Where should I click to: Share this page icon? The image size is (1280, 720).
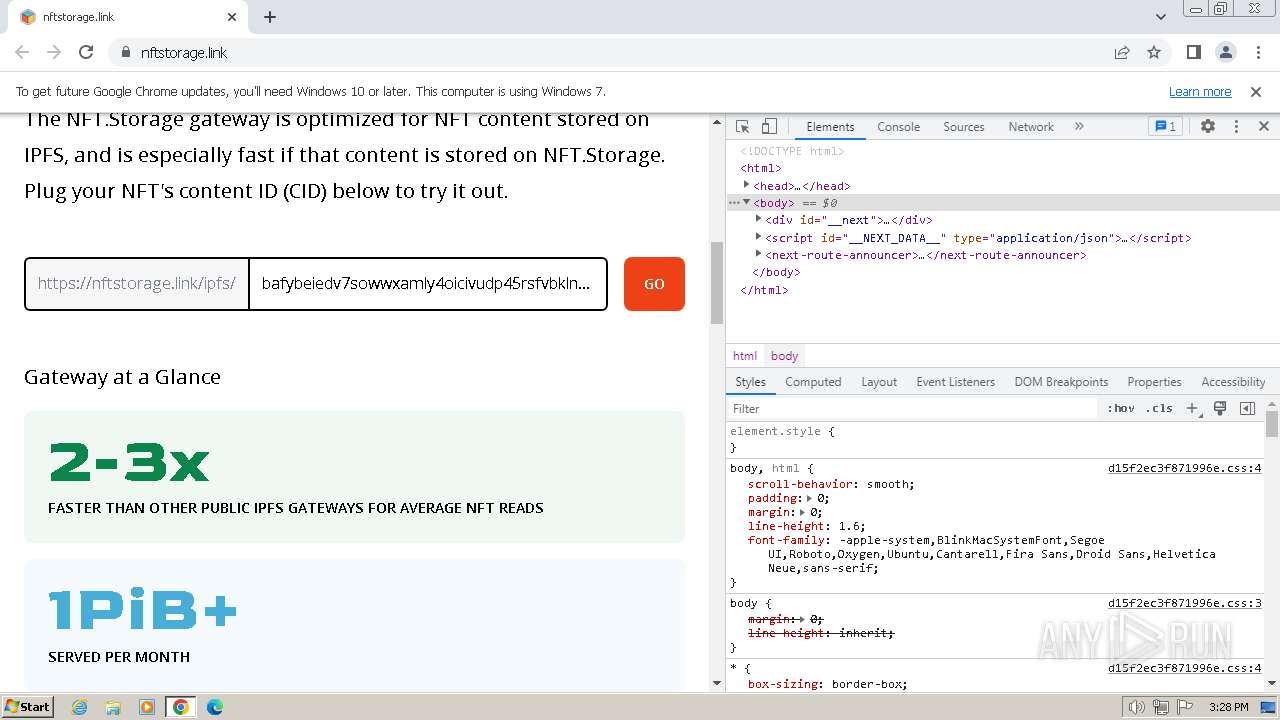1122,52
